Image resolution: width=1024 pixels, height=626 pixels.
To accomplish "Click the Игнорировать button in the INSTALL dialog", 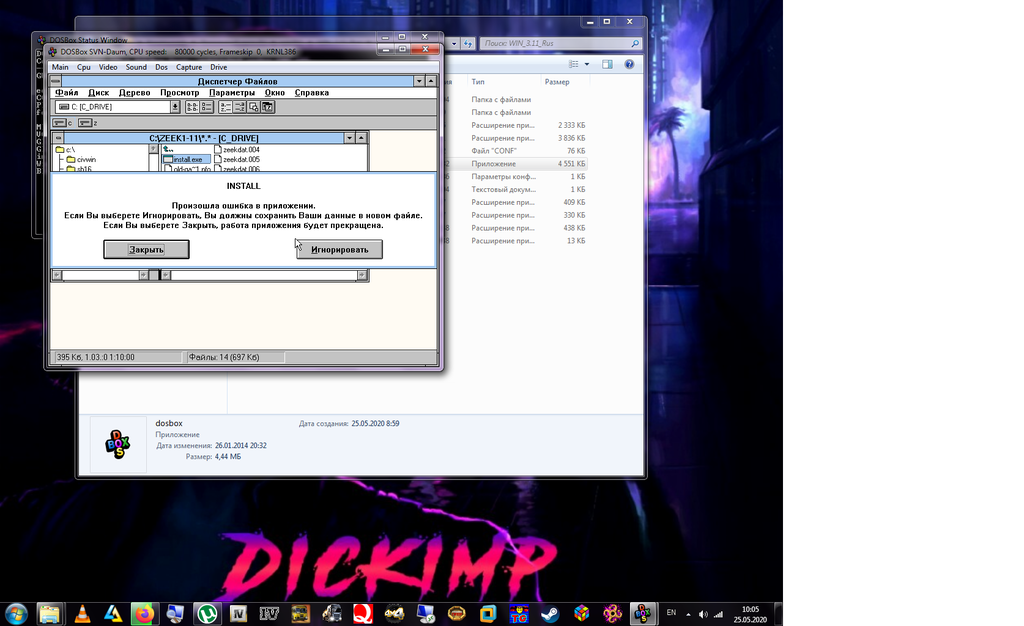I will 339,249.
